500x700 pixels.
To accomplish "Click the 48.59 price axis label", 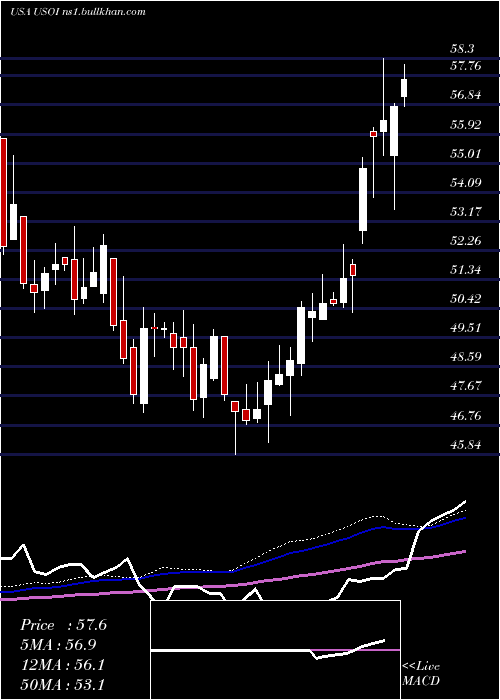I will click(467, 357).
